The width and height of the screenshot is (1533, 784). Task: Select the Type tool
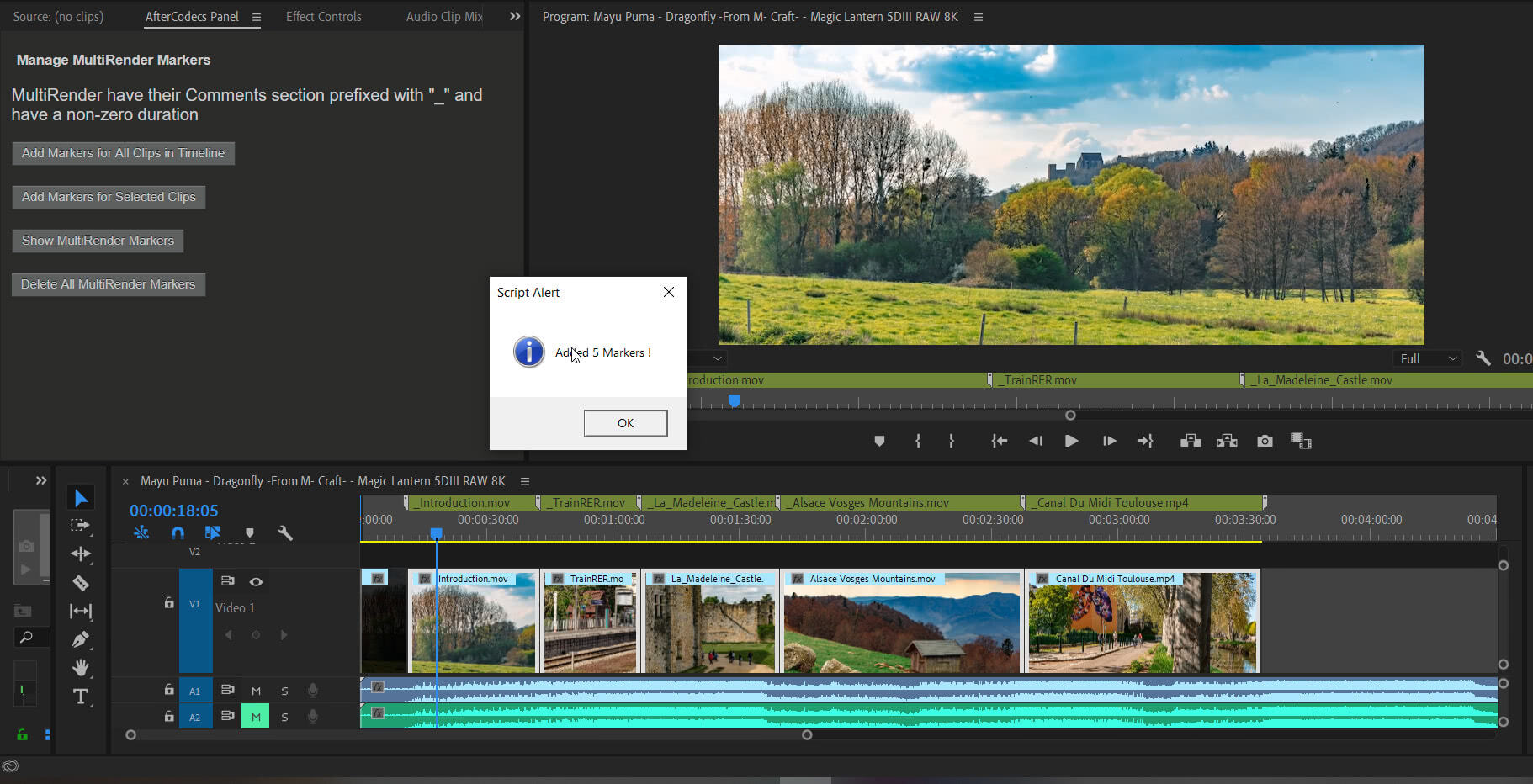point(81,697)
